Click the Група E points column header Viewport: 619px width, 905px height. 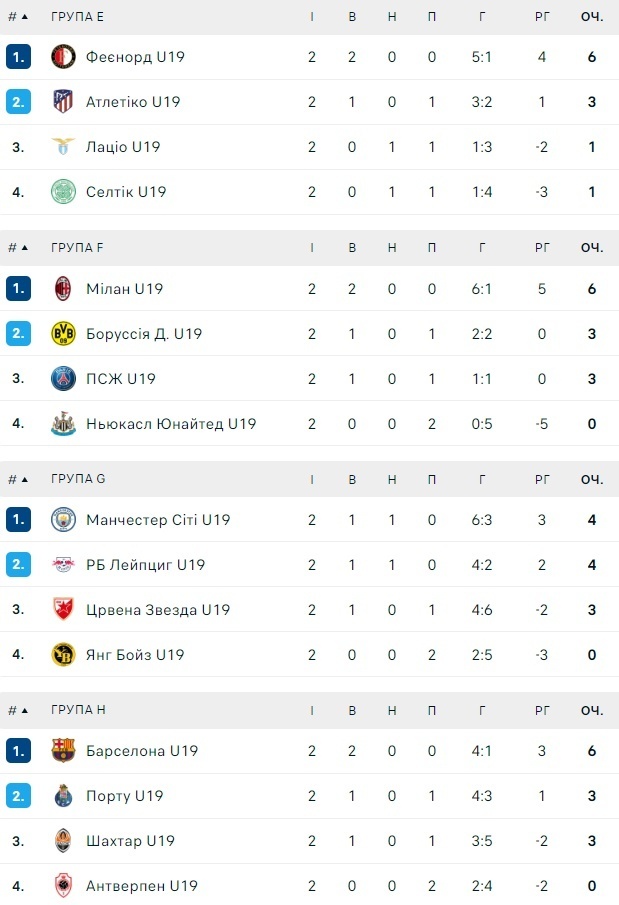(x=592, y=17)
